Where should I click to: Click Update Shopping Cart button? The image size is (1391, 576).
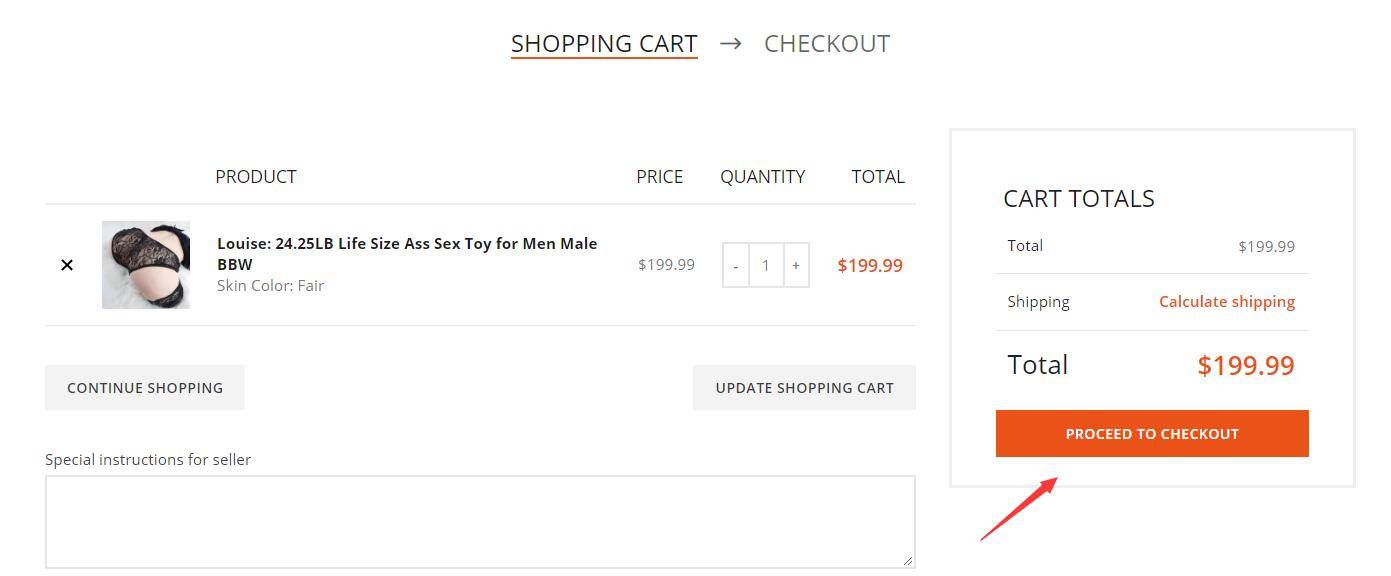point(804,387)
